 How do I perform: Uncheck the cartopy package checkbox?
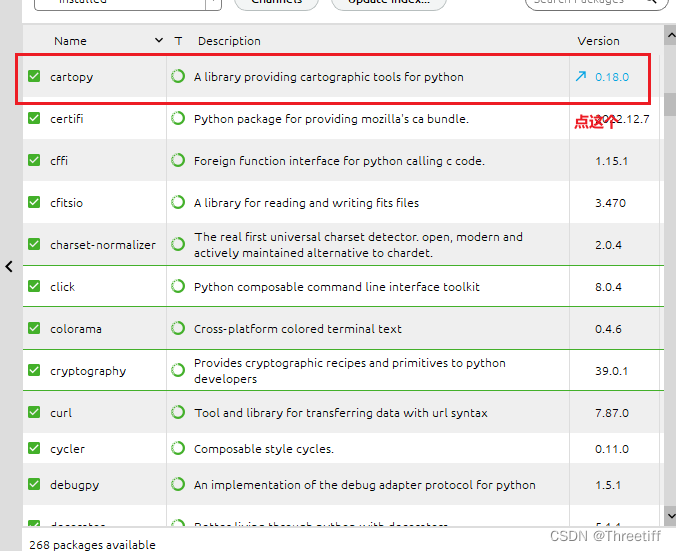click(x=34, y=76)
